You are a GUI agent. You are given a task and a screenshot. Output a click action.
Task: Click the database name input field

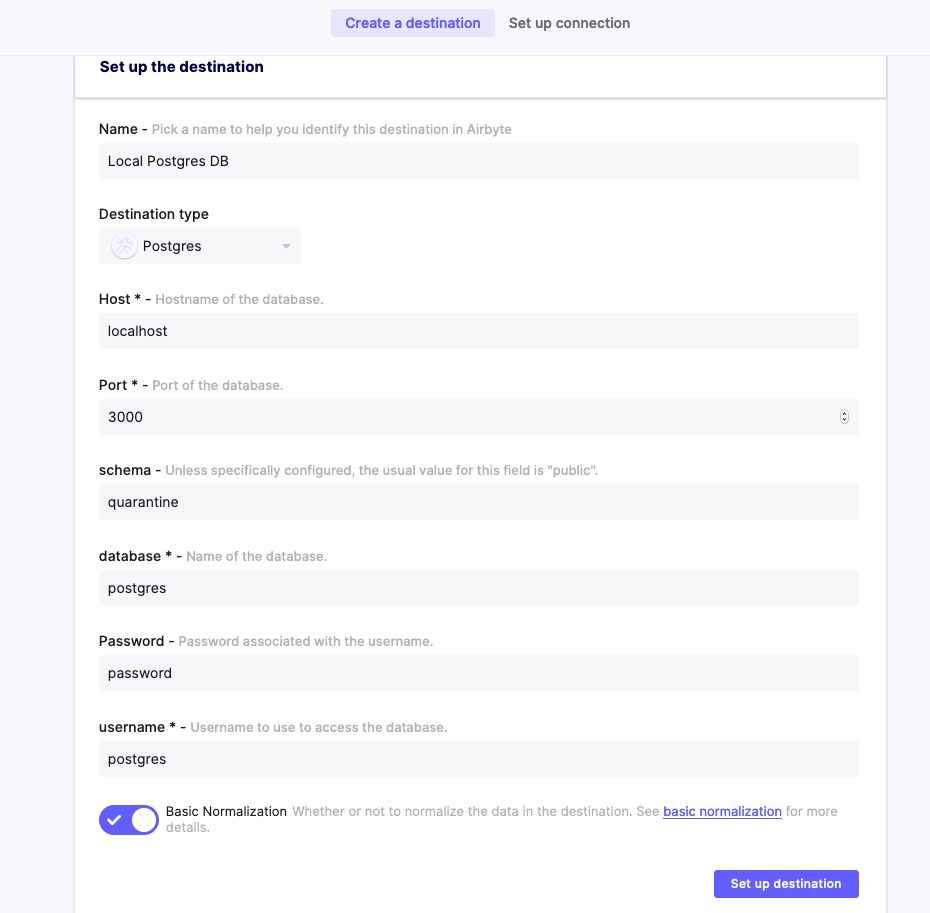click(478, 588)
